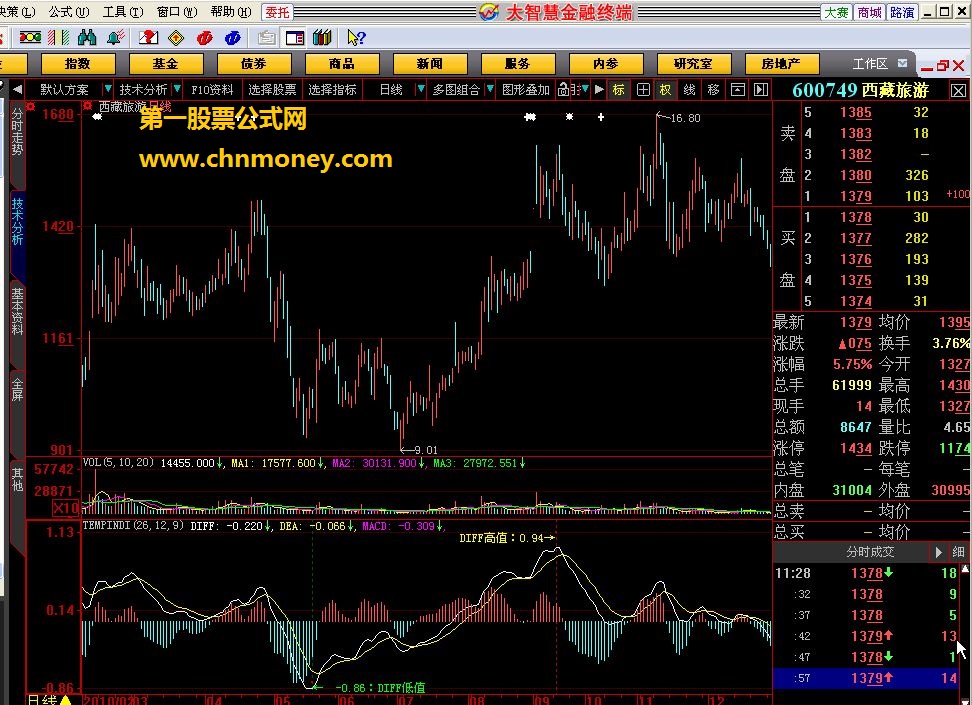Viewport: 972px width, 705px height.
Task: Click the right play arrow on chart toolbar
Action: pos(599,90)
